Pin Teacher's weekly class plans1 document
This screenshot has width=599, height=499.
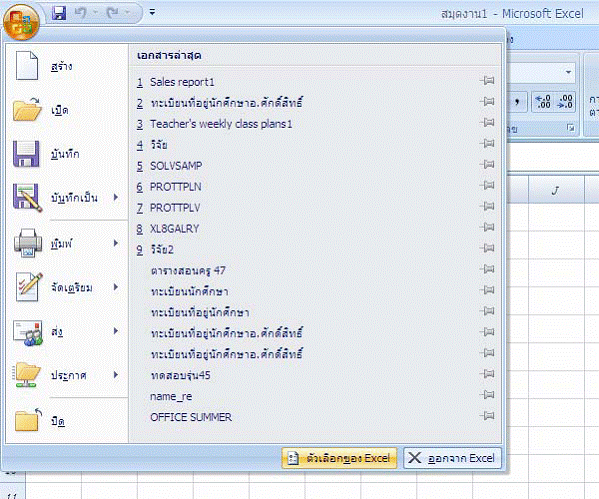point(487,123)
